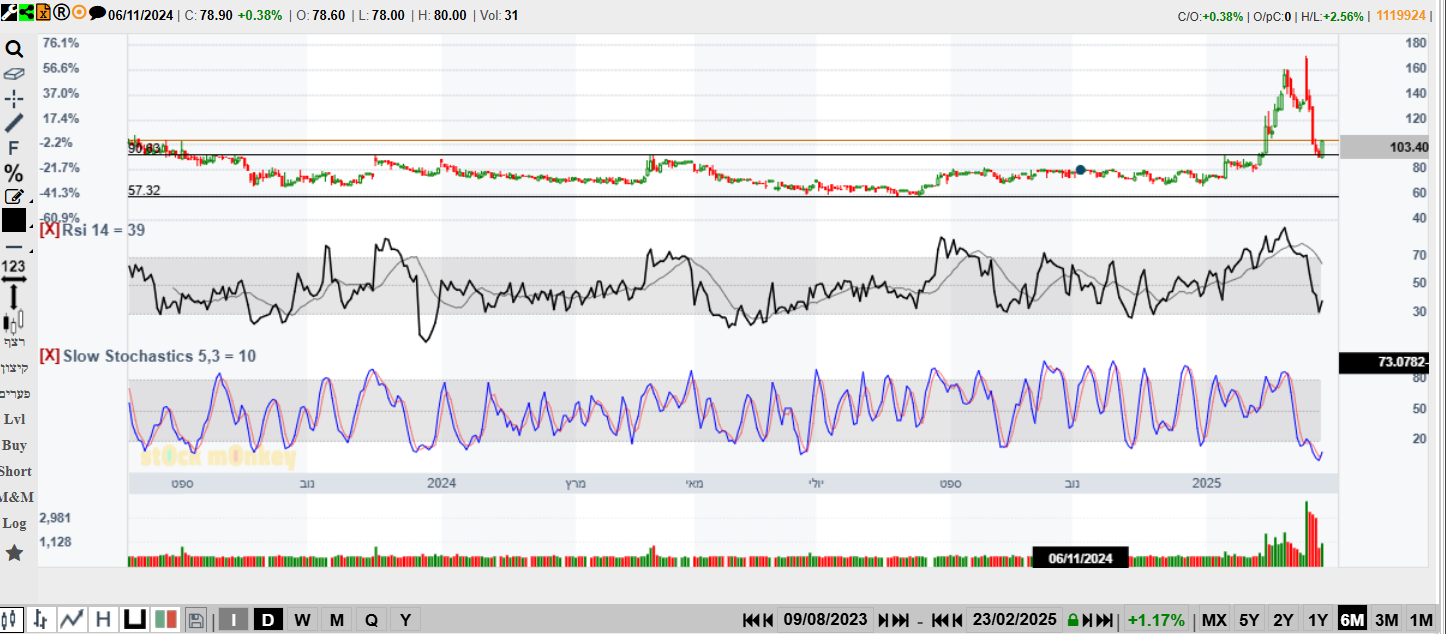Click the Buy button in sidebar
The image size is (1446, 634).
tap(14, 445)
